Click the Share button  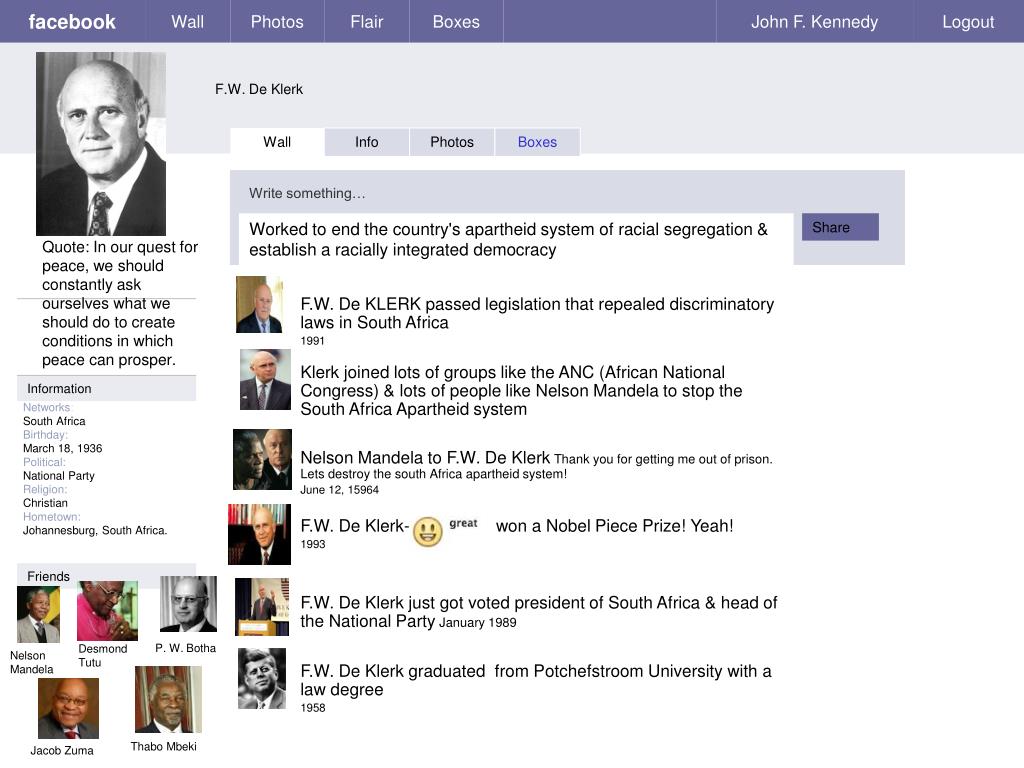pyautogui.click(x=840, y=227)
